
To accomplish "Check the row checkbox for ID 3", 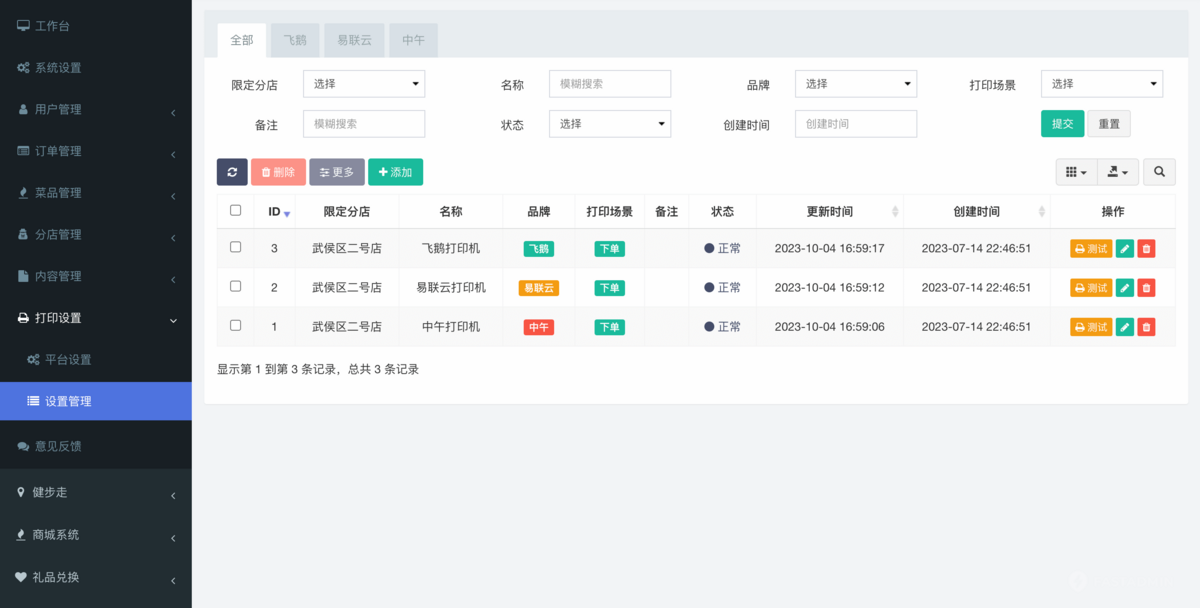I will [x=235, y=248].
